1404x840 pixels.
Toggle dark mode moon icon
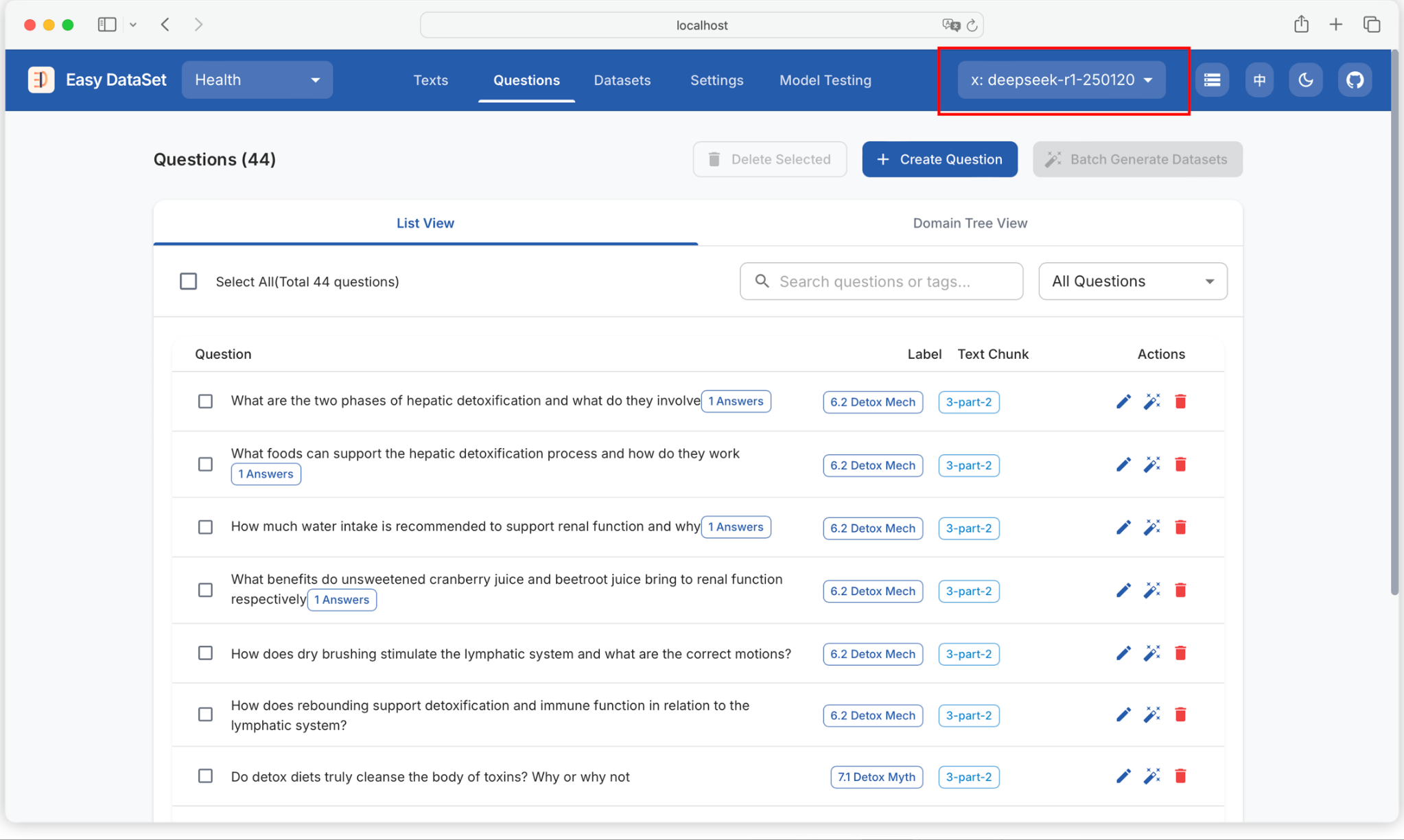tap(1305, 80)
